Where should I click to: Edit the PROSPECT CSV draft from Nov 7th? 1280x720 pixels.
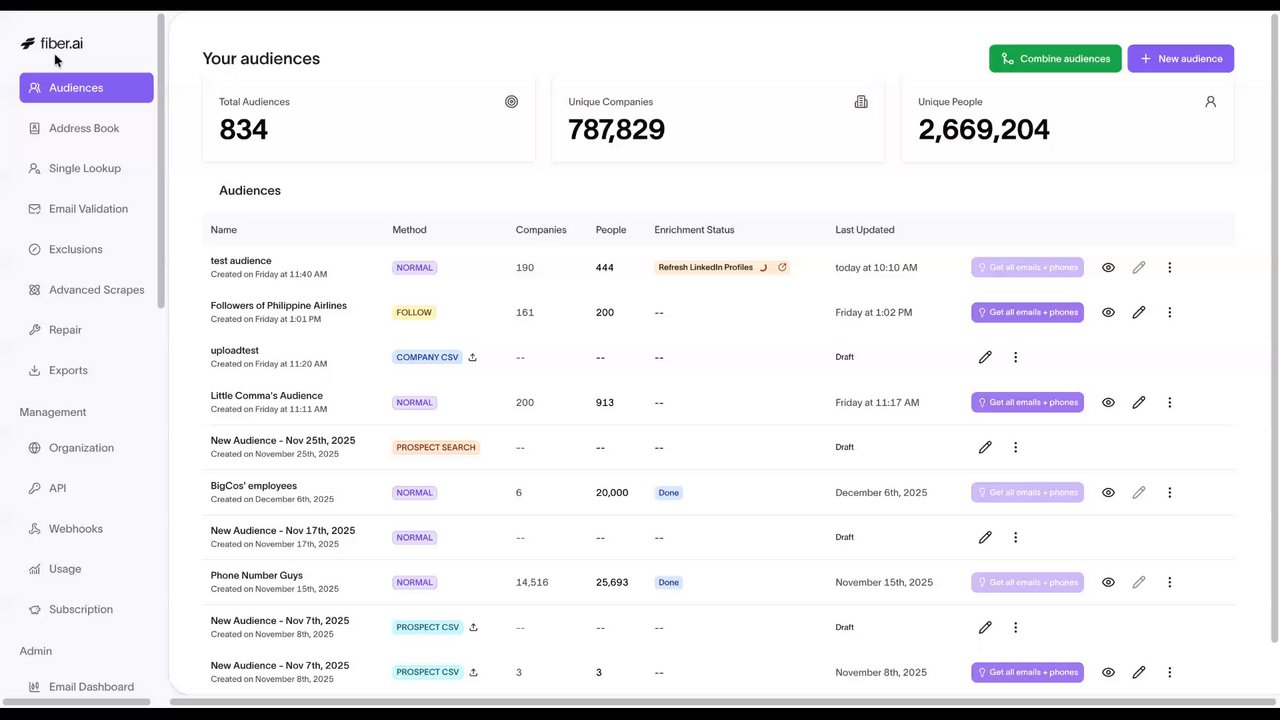coord(985,627)
